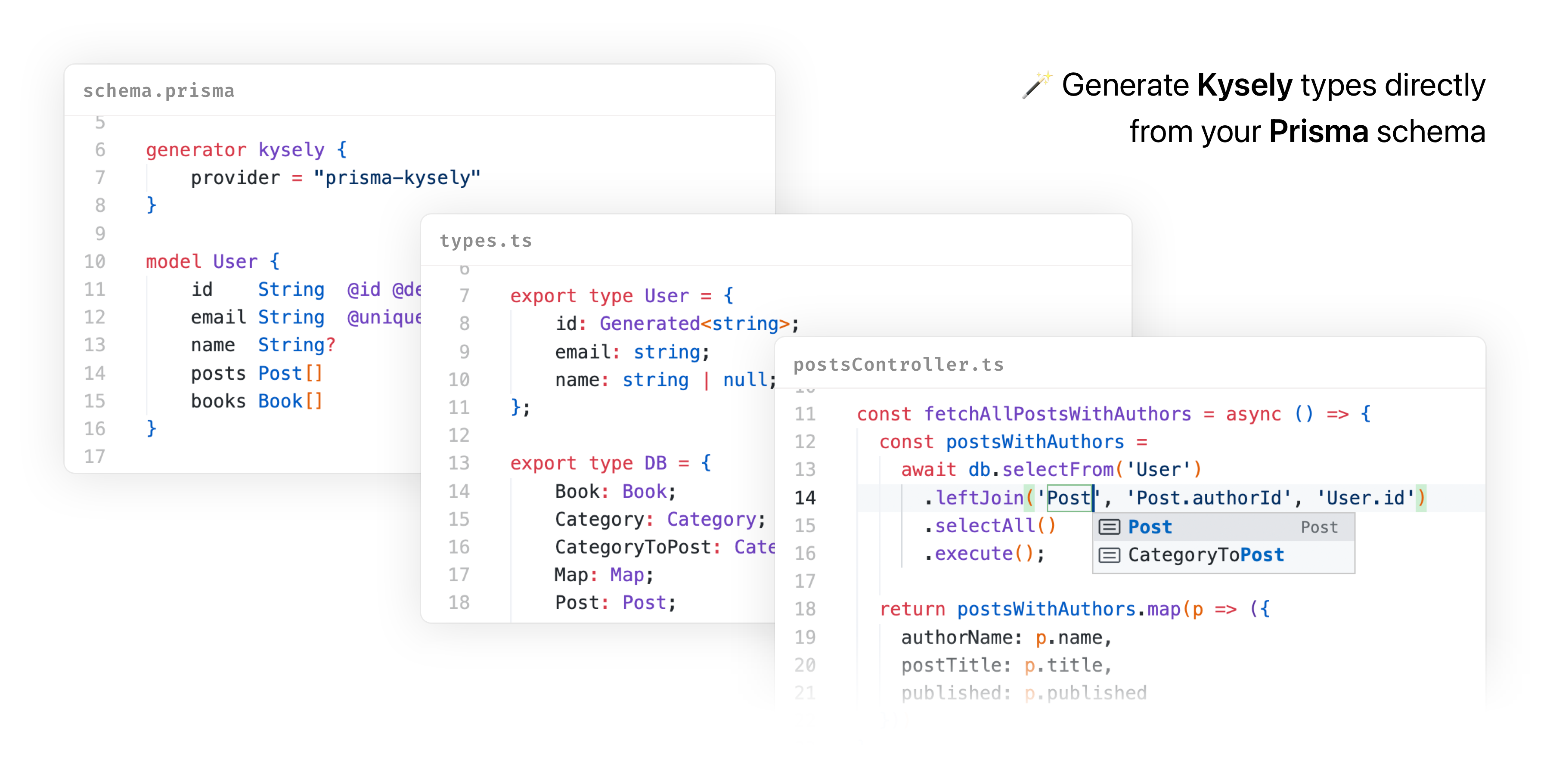Click the CategoryToPost suggestion's symbol icon
Image resolution: width=1550 pixels, height=784 pixels.
(x=1109, y=555)
